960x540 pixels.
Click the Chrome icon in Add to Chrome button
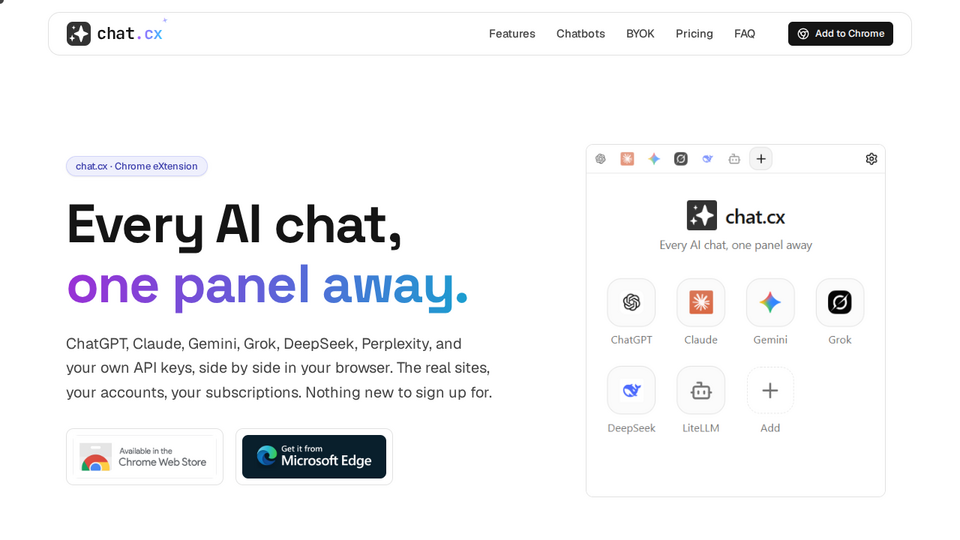tap(803, 34)
